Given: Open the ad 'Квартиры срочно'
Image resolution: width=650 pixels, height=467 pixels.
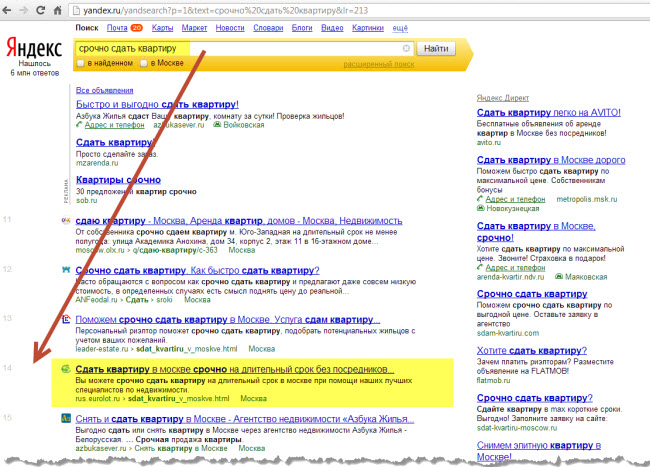Looking at the screenshot, I should [x=118, y=180].
